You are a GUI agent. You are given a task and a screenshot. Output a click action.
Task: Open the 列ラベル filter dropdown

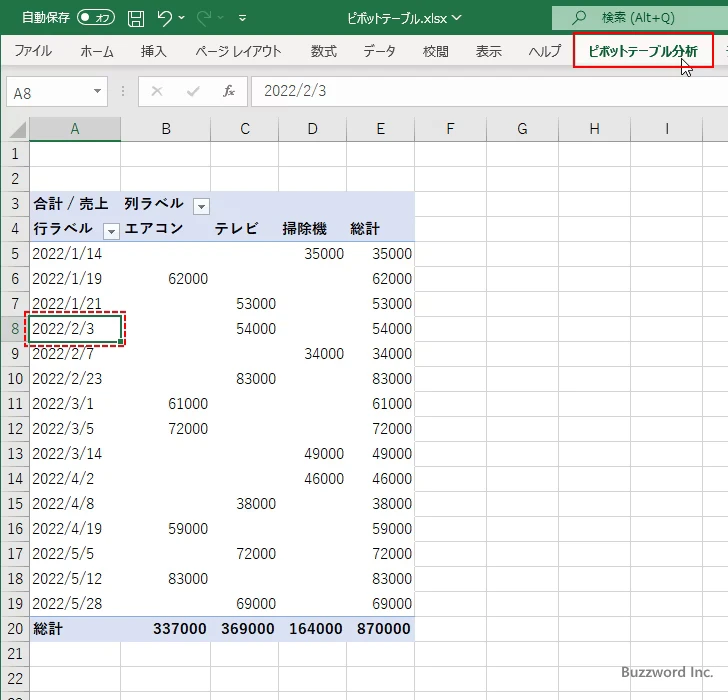coord(202,206)
